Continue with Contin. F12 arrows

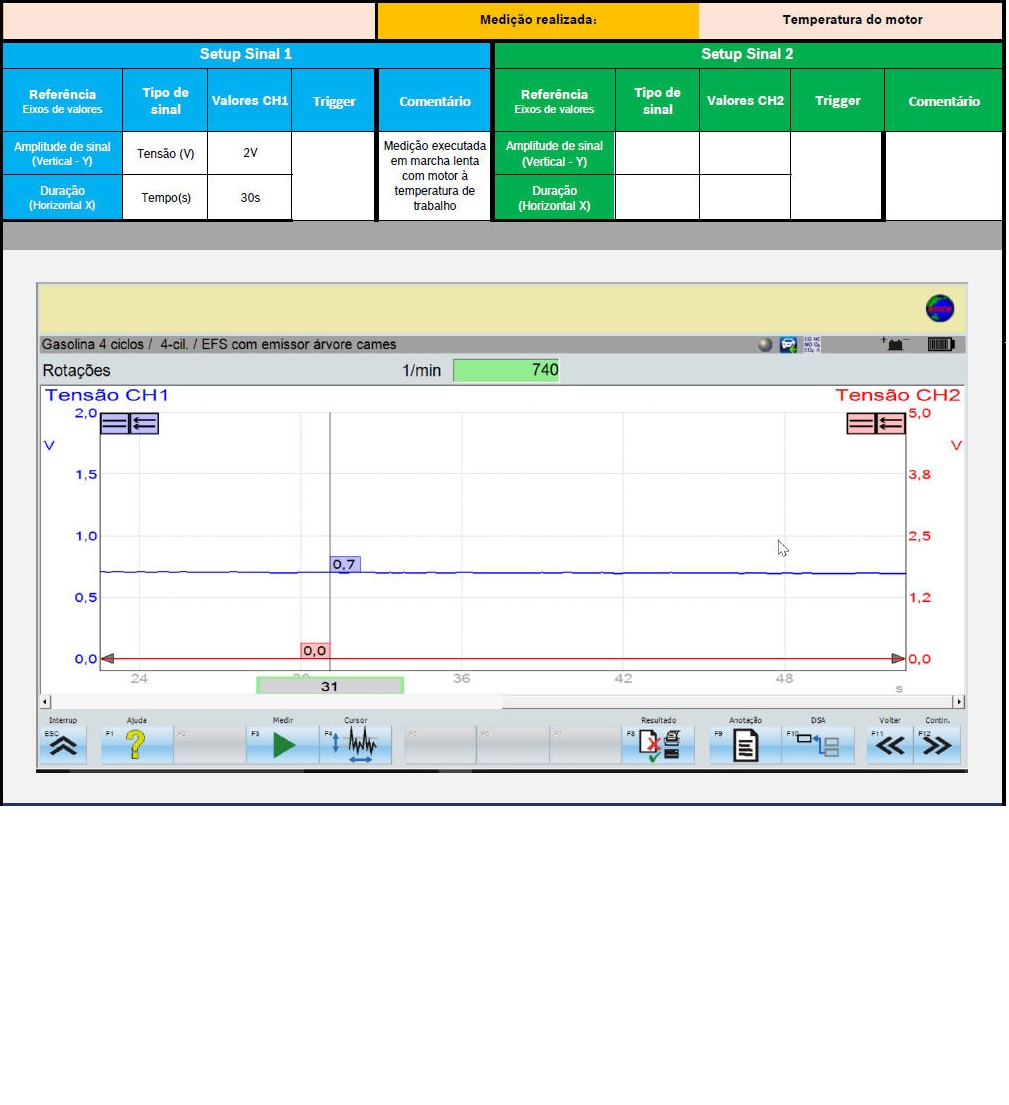pyautogui.click(x=937, y=746)
